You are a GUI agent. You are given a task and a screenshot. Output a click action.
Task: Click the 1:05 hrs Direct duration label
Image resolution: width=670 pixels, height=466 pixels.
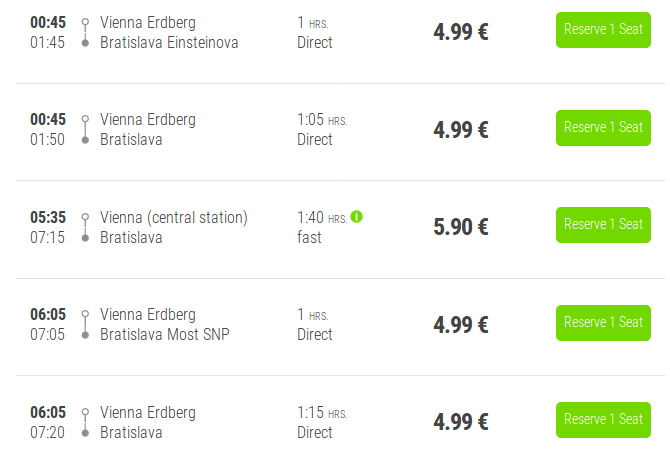coord(322,129)
